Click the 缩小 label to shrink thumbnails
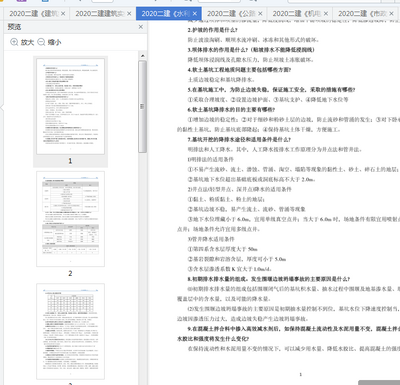This screenshot has height=385, width=400. (x=54, y=42)
